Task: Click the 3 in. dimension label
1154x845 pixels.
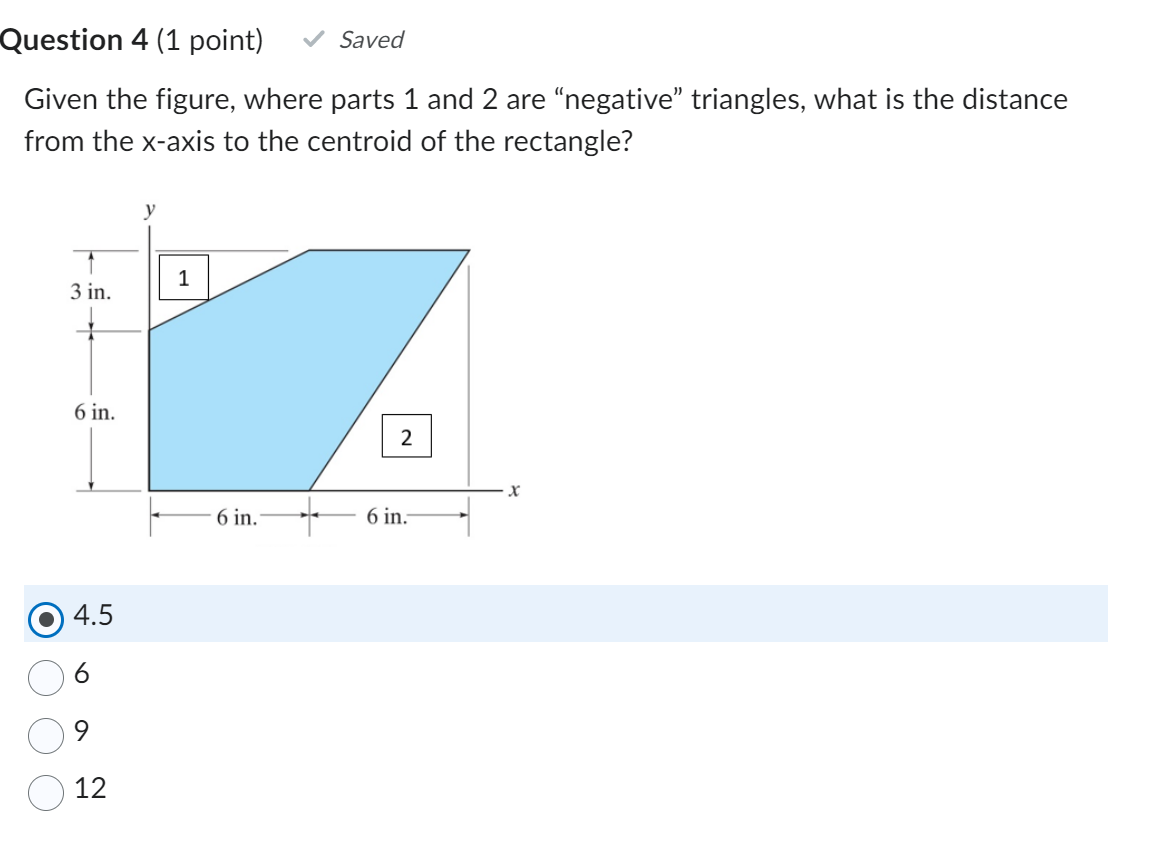Action: click(88, 293)
